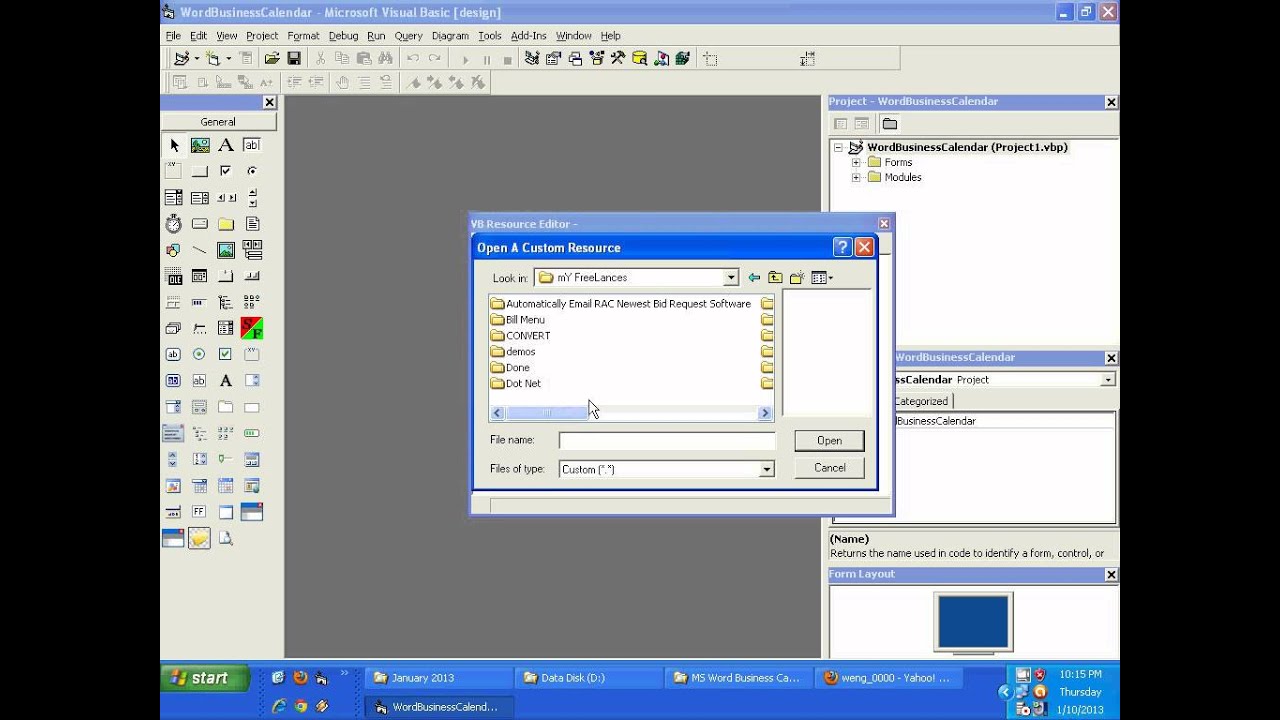Click the Object Browser toolbar icon
This screenshot has width=1280, height=720.
tap(597, 59)
